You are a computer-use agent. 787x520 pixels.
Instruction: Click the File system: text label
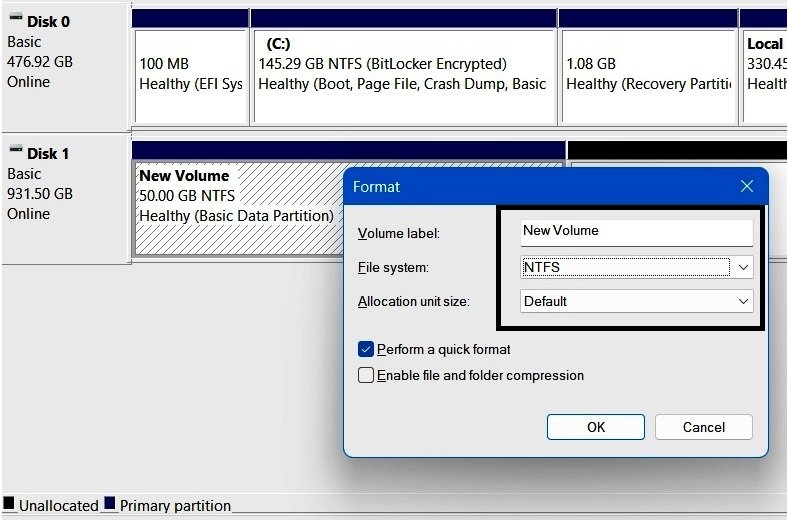click(393, 268)
